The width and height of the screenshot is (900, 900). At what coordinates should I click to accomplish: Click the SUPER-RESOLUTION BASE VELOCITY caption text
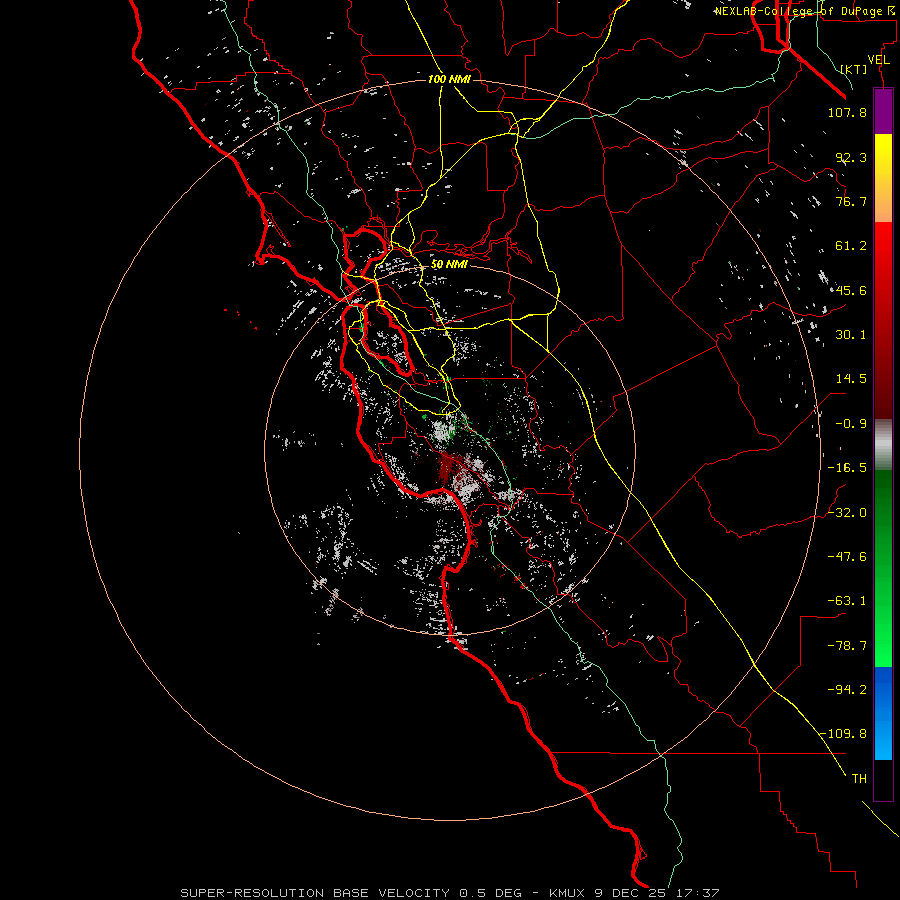[x=315, y=893]
